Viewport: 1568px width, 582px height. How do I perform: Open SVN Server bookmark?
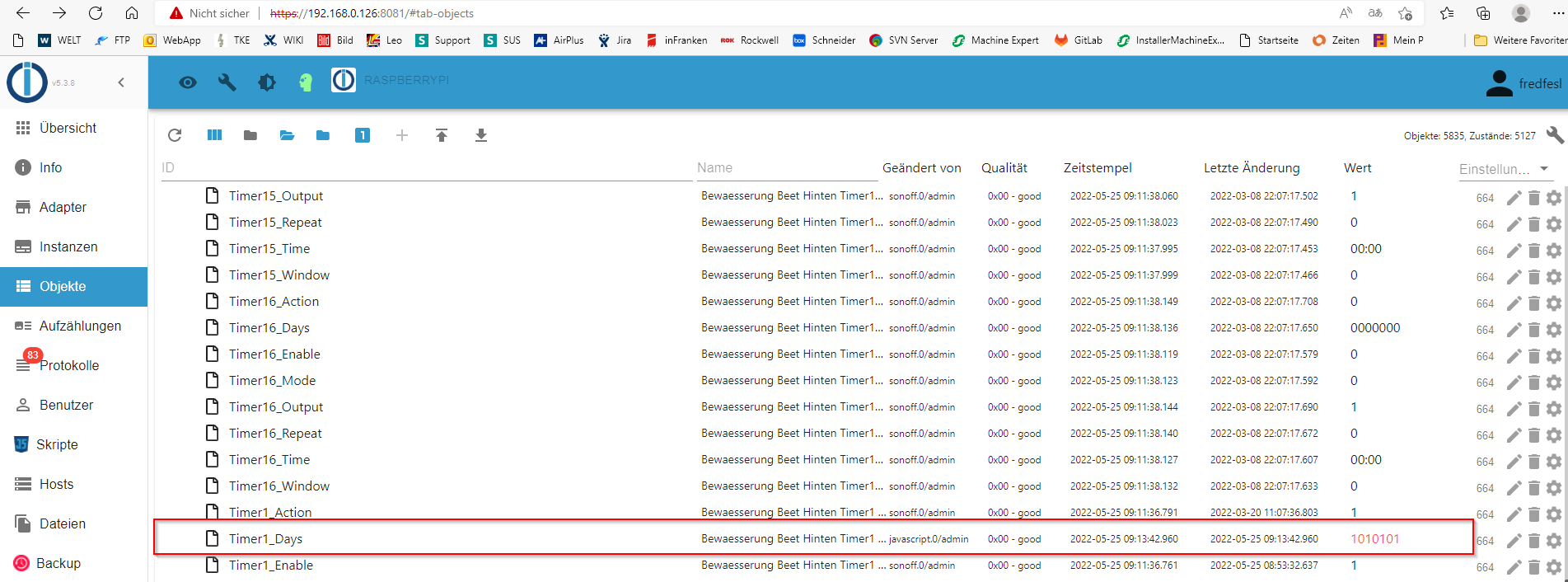click(x=903, y=40)
